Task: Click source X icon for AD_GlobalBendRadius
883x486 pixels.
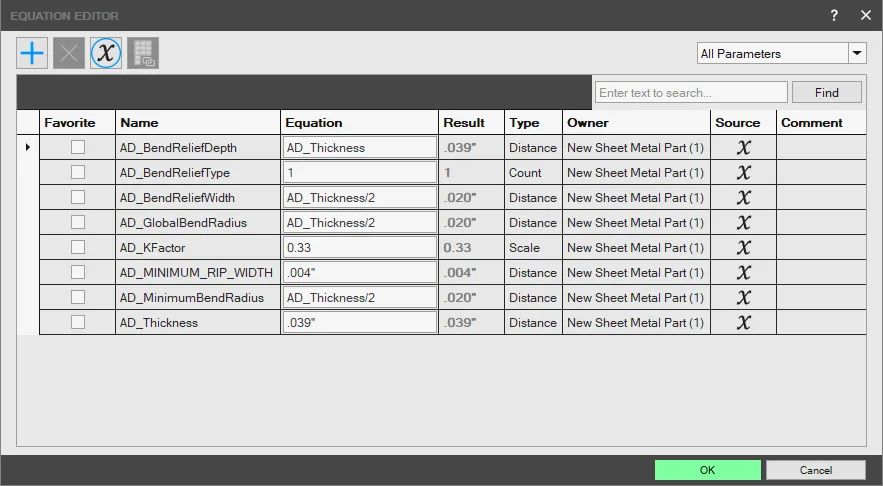Action: tap(743, 222)
